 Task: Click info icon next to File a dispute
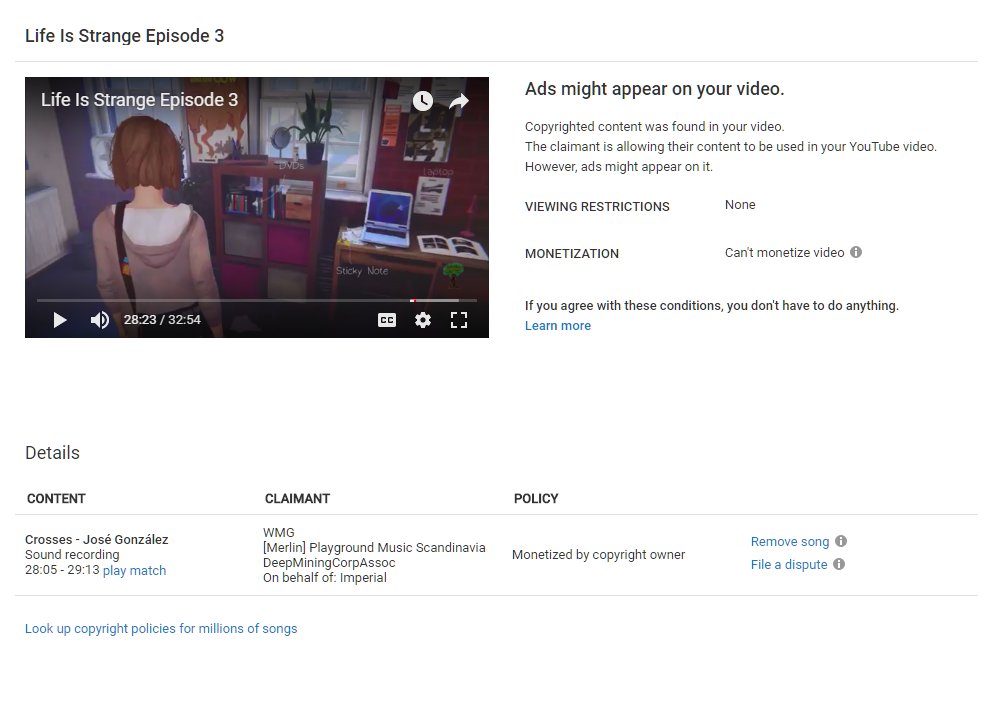coord(838,564)
